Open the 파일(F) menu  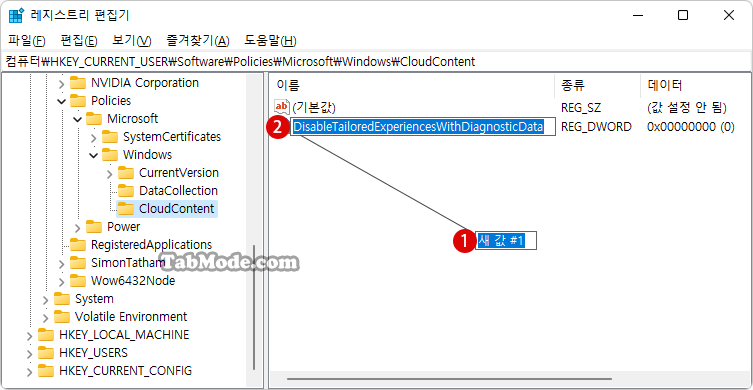[x=27, y=41]
